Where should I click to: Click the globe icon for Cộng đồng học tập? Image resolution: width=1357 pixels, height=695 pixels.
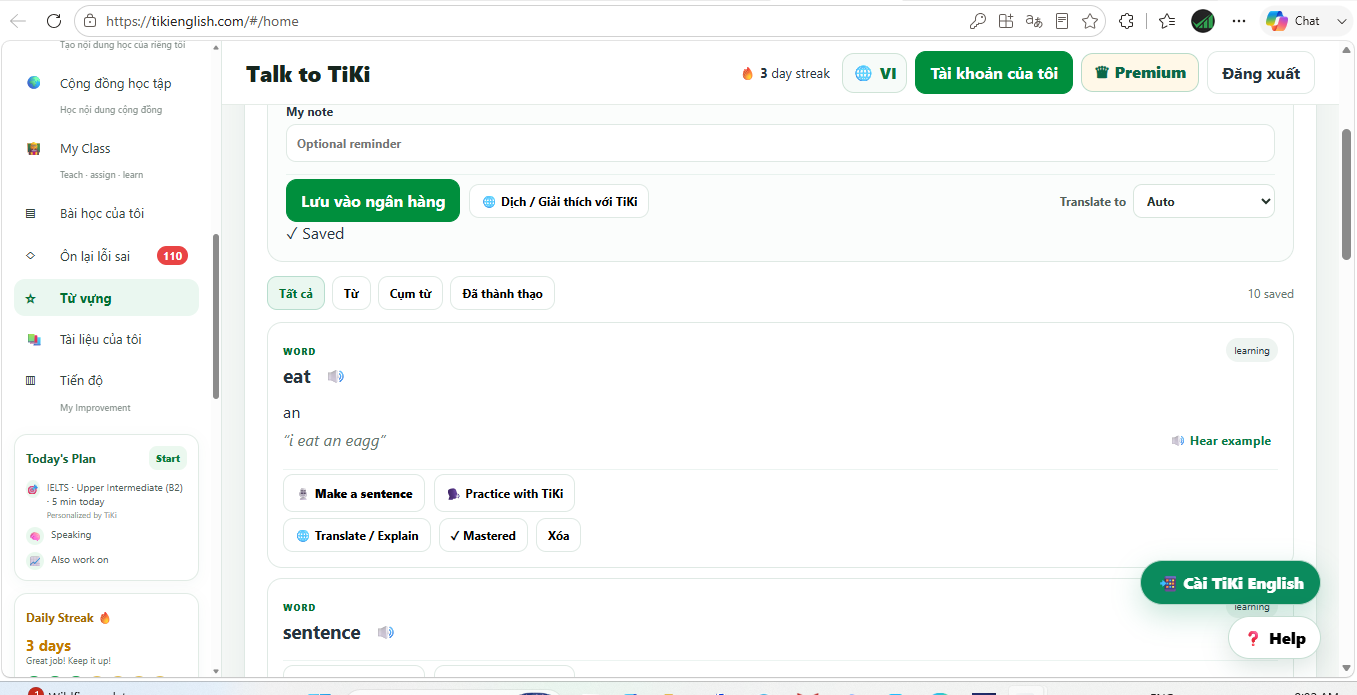34,83
